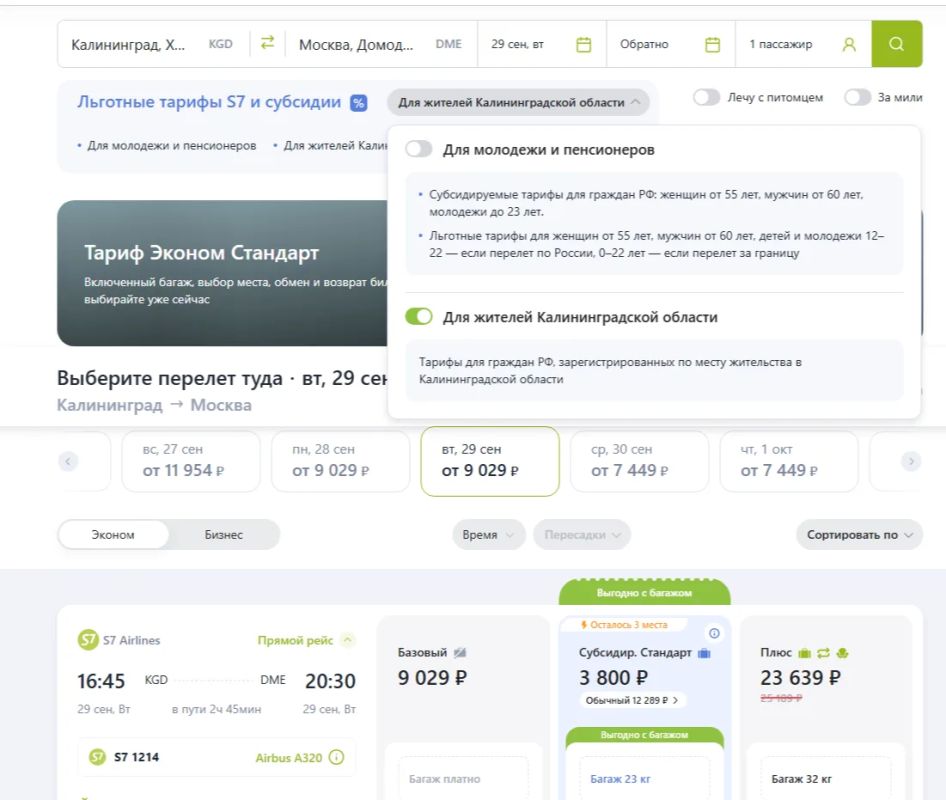Image resolution: width=946 pixels, height=800 pixels.
Task: Choose Плюс fare 23 639 ₽
Action: [800, 678]
